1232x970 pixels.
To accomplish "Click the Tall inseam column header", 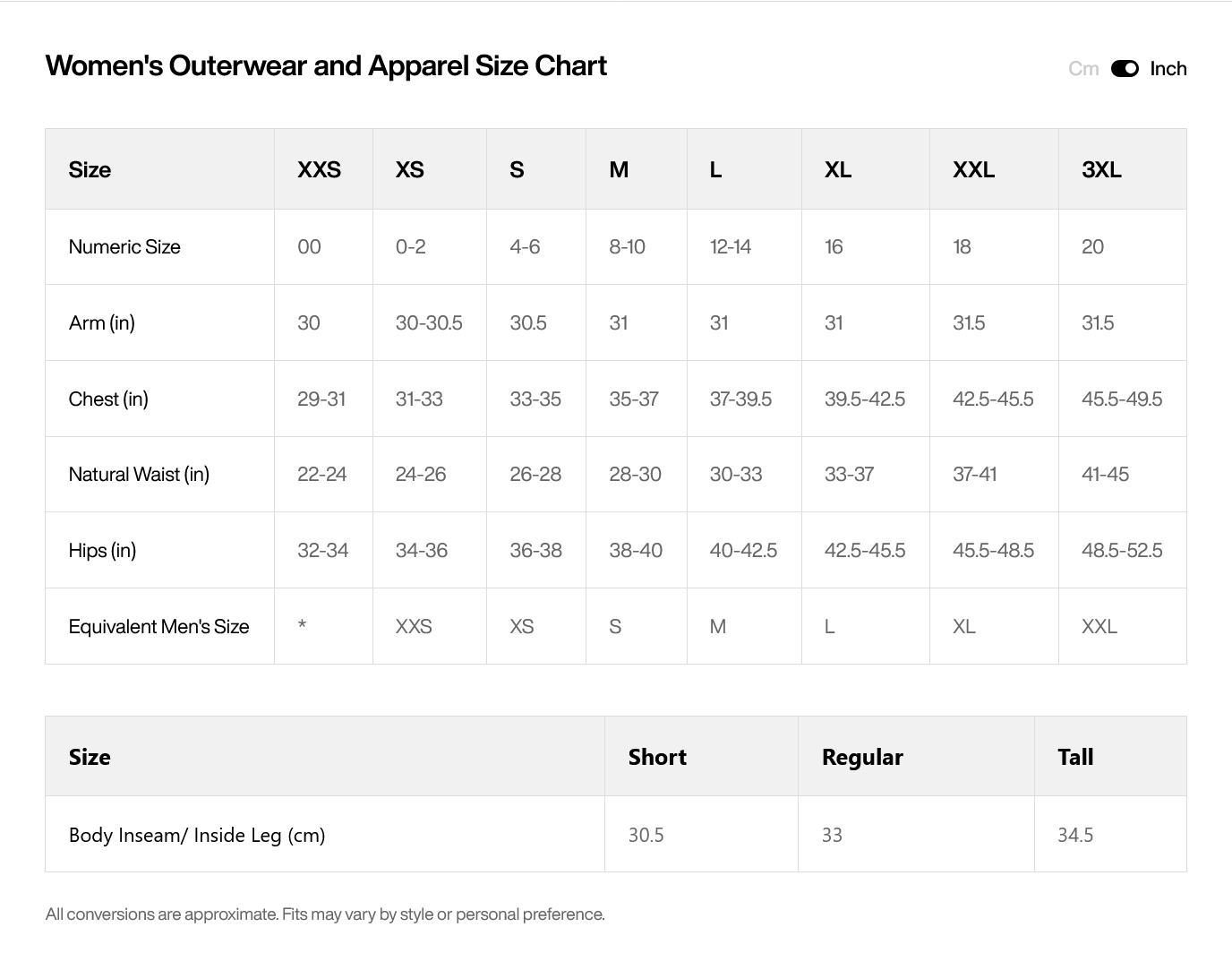I will [1075, 757].
